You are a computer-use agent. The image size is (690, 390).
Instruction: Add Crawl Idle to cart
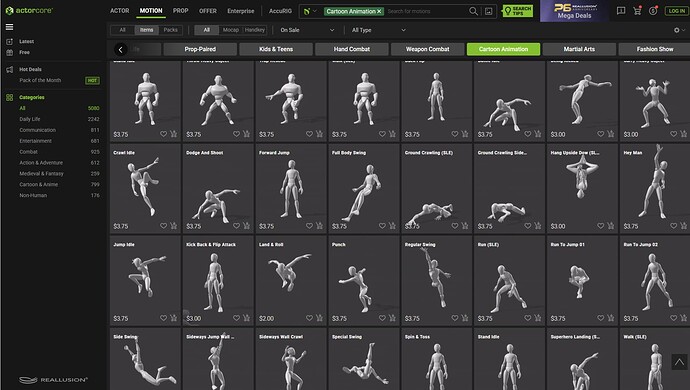(173, 226)
